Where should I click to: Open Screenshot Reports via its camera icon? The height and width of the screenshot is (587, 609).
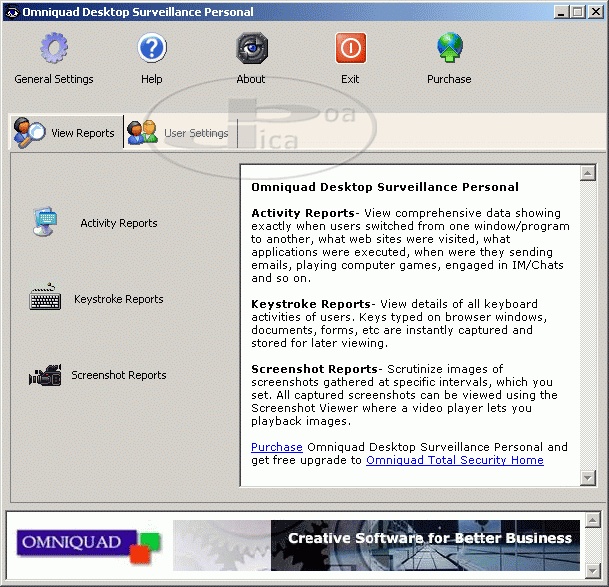[x=46, y=375]
